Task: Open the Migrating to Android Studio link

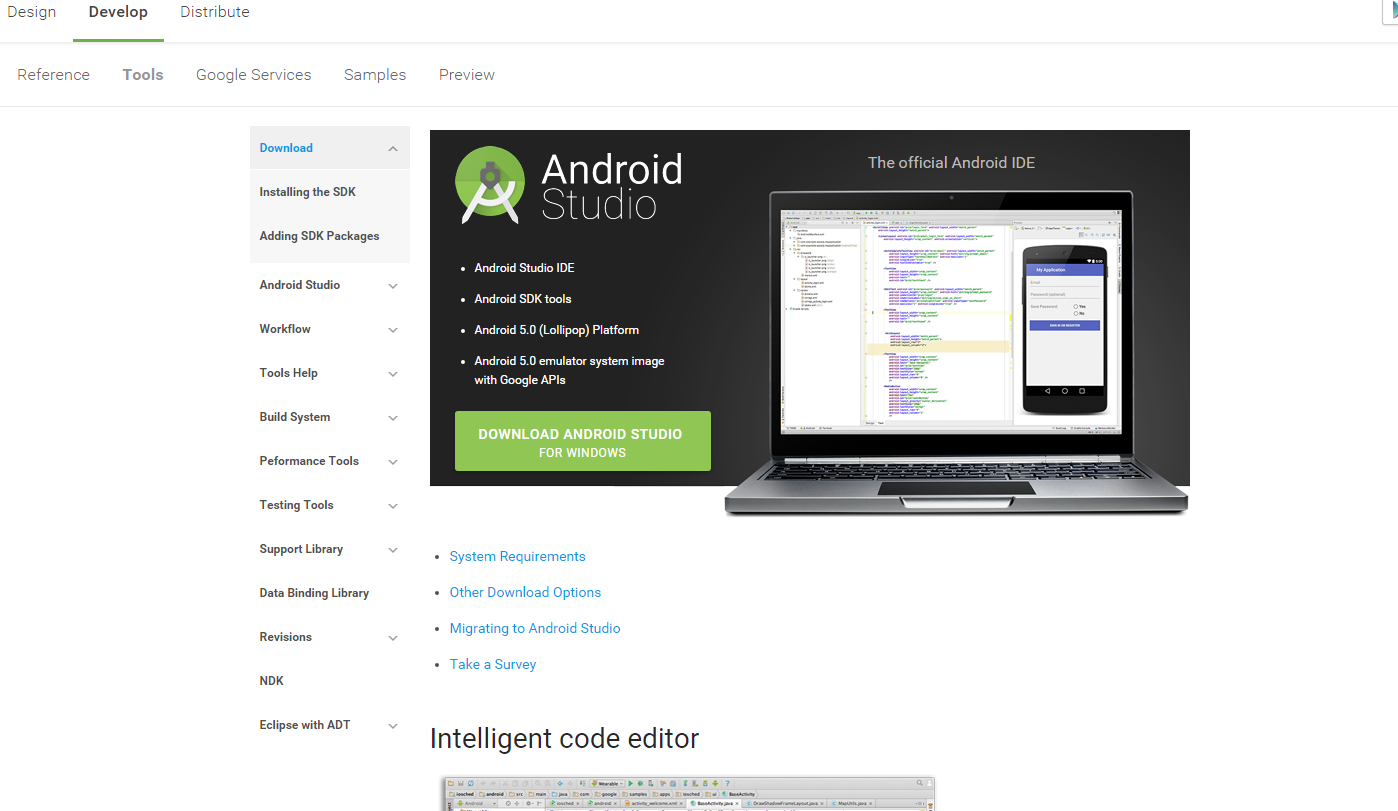Action: [x=535, y=628]
